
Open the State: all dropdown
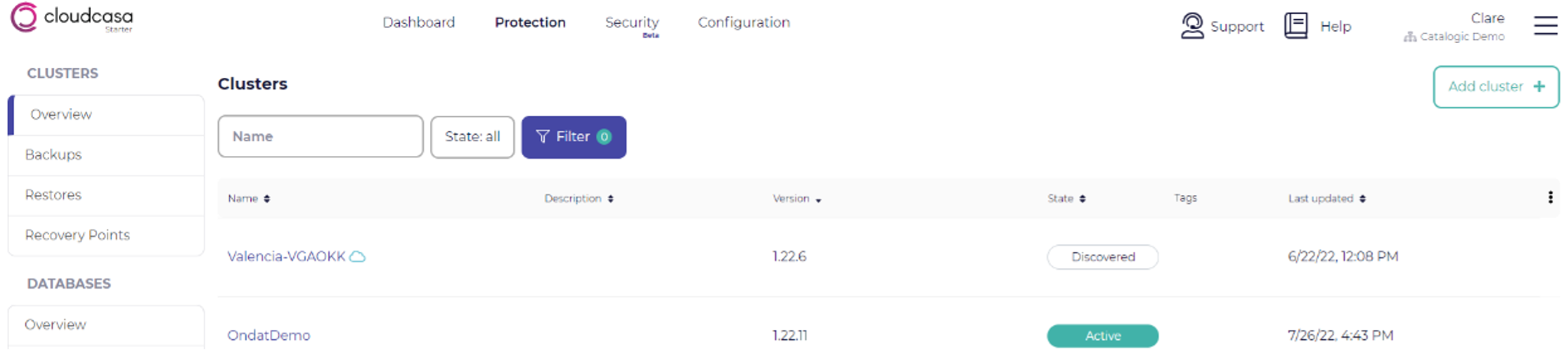472,137
